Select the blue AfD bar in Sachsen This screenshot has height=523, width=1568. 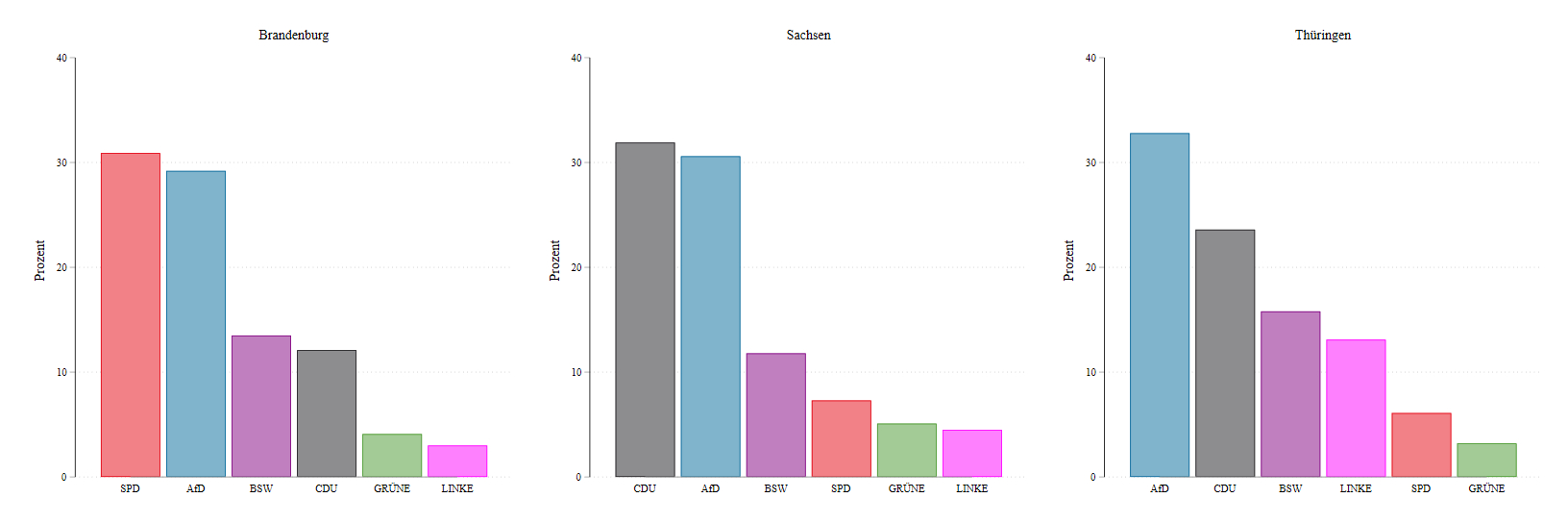point(710,316)
